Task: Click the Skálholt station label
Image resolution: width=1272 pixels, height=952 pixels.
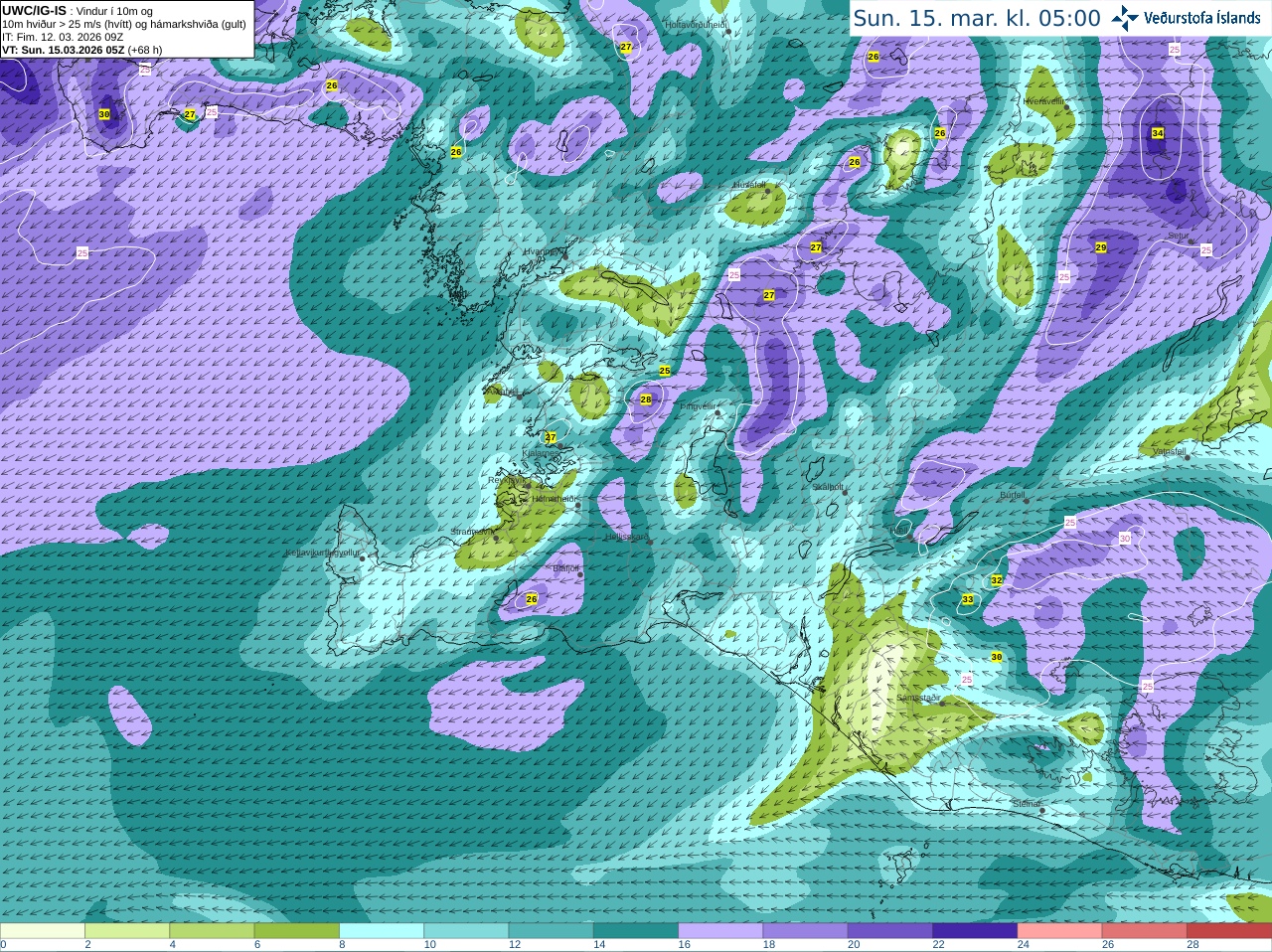Action: coord(828,487)
